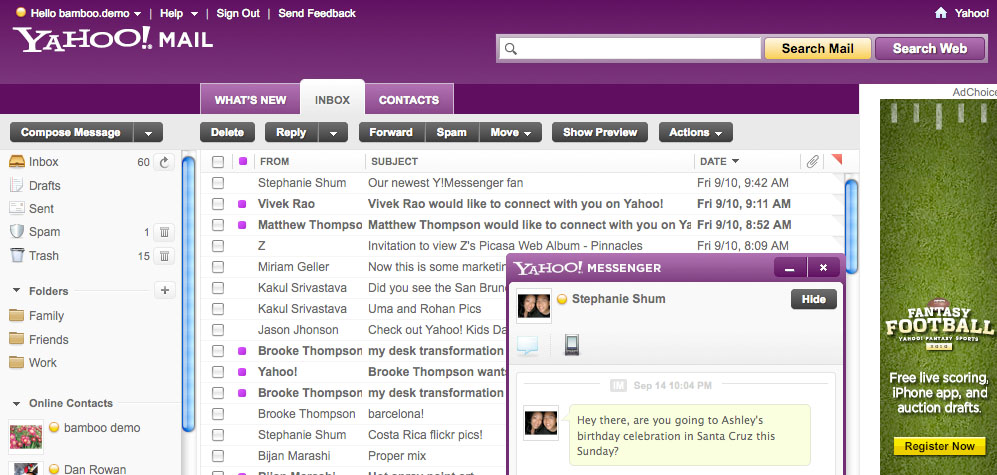This screenshot has width=997, height=475.
Task: Click the message list vertical scrollbar
Action: (x=851, y=210)
